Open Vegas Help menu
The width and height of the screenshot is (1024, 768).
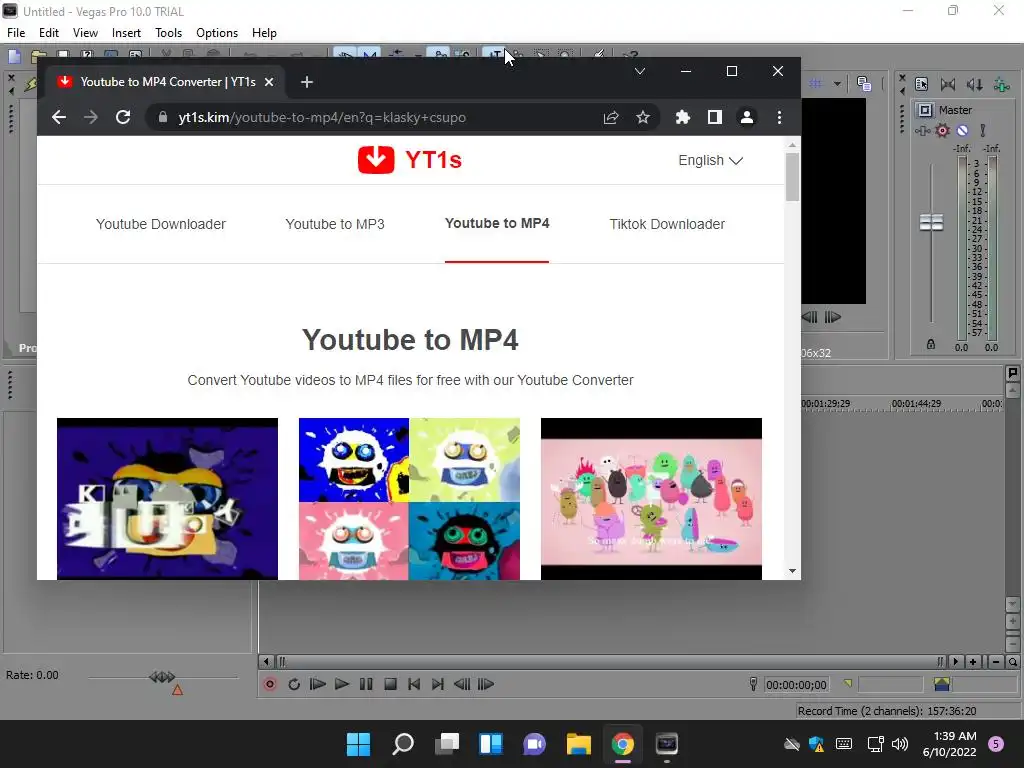[264, 33]
